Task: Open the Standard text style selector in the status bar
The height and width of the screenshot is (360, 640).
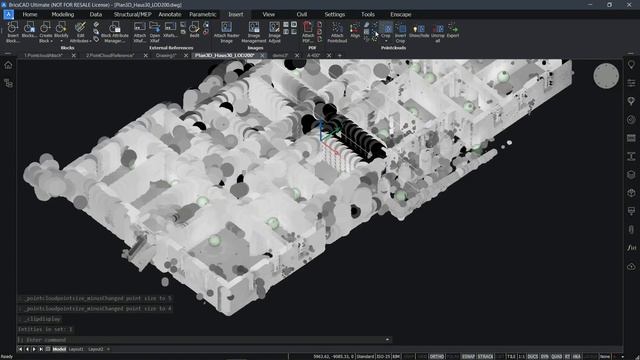Action: tap(365, 356)
